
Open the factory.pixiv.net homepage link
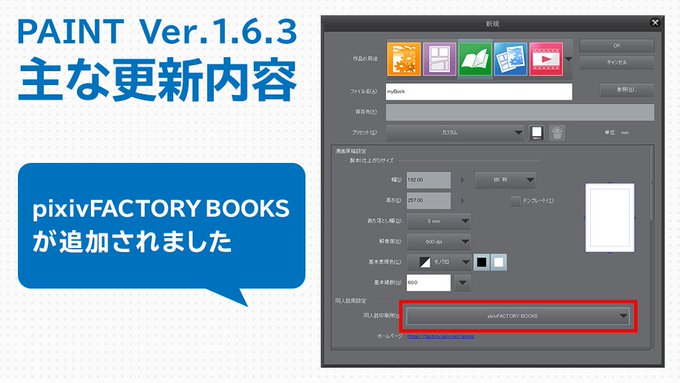pos(441,336)
